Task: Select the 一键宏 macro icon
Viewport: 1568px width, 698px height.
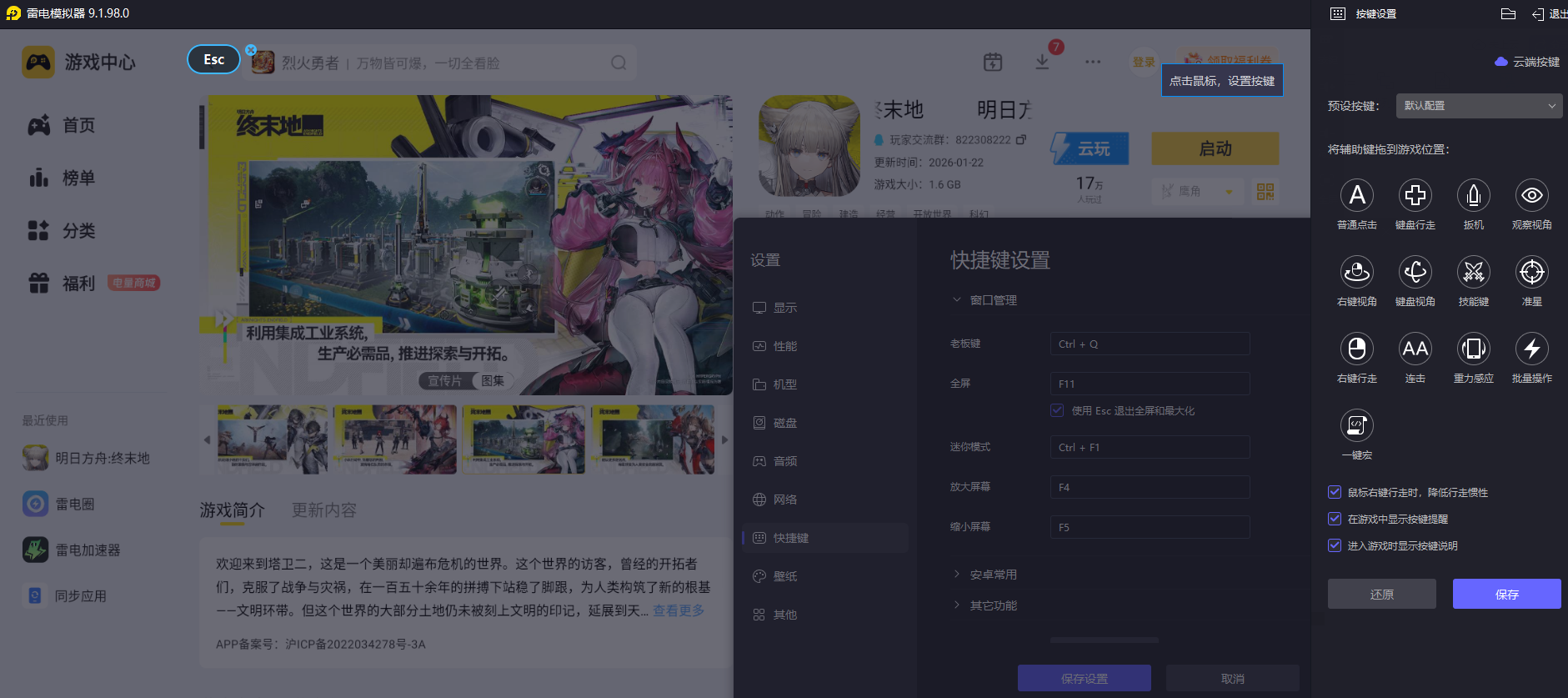Action: coord(1357,425)
